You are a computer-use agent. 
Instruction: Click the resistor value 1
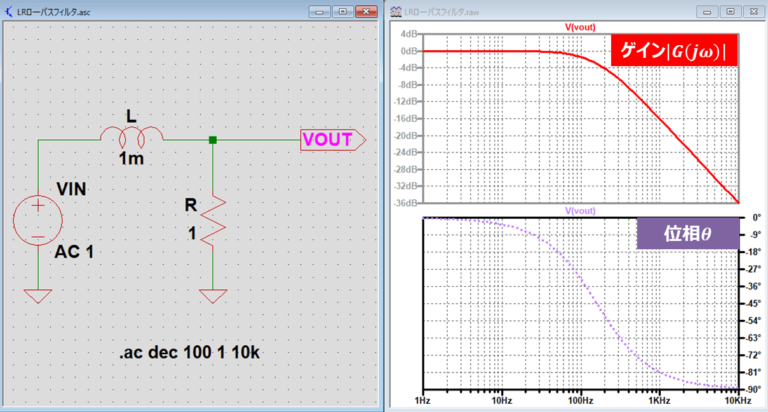pos(192,234)
